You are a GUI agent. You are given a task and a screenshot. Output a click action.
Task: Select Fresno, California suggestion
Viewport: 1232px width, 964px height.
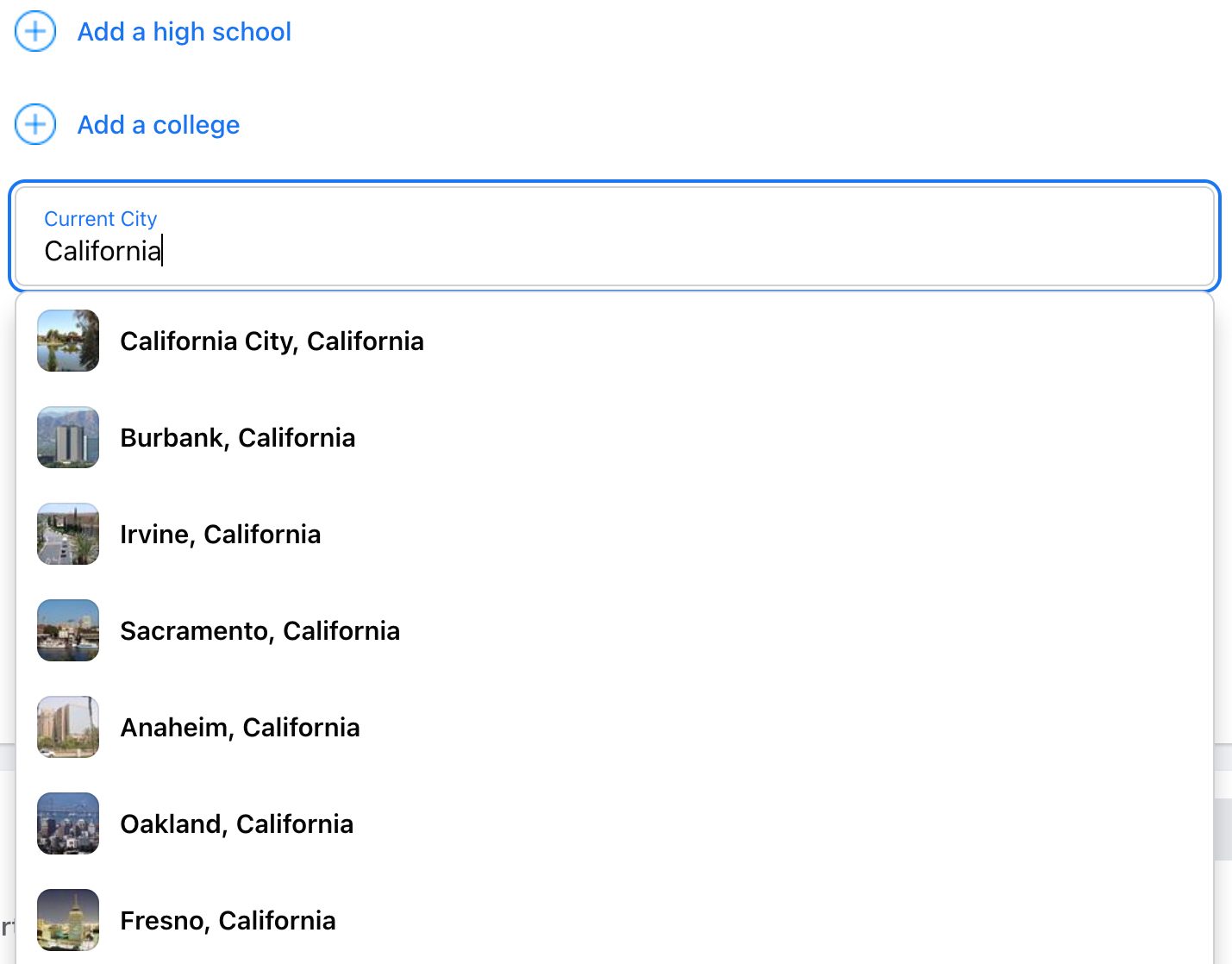click(228, 921)
